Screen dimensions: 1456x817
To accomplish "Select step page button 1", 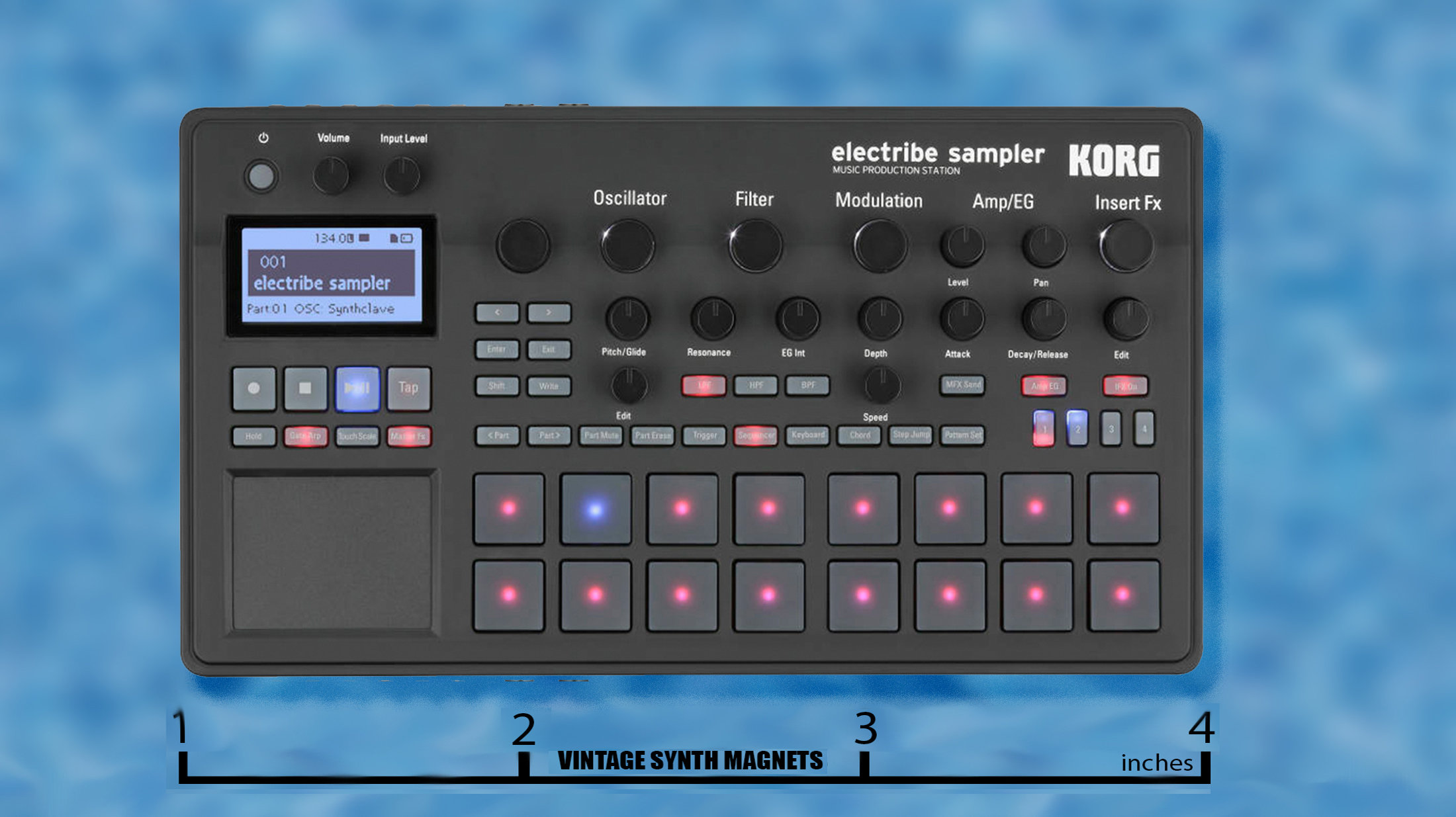I will coord(1044,429).
